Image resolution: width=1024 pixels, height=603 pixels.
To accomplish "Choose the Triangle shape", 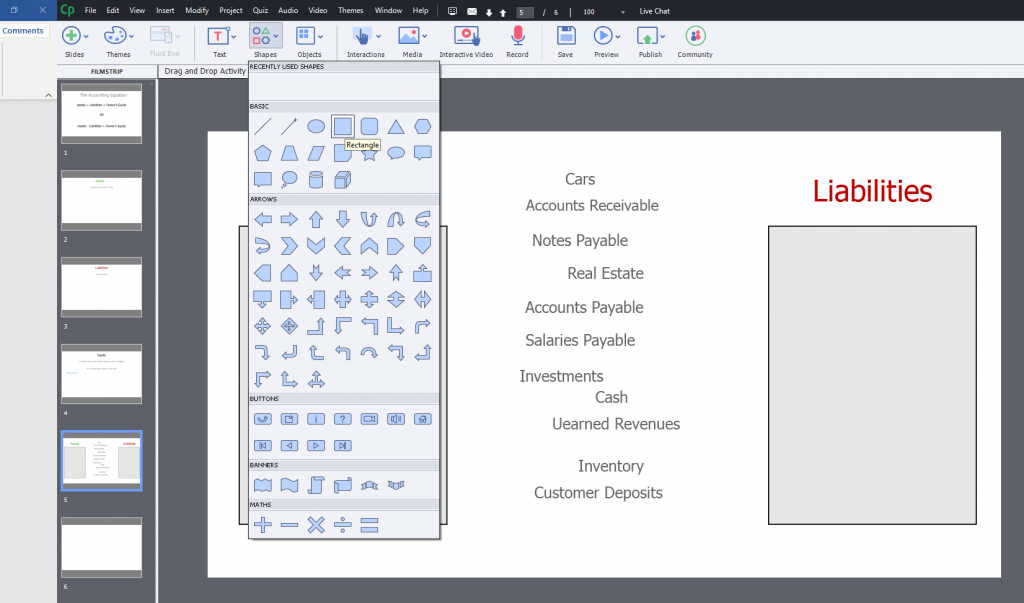I will pos(396,126).
